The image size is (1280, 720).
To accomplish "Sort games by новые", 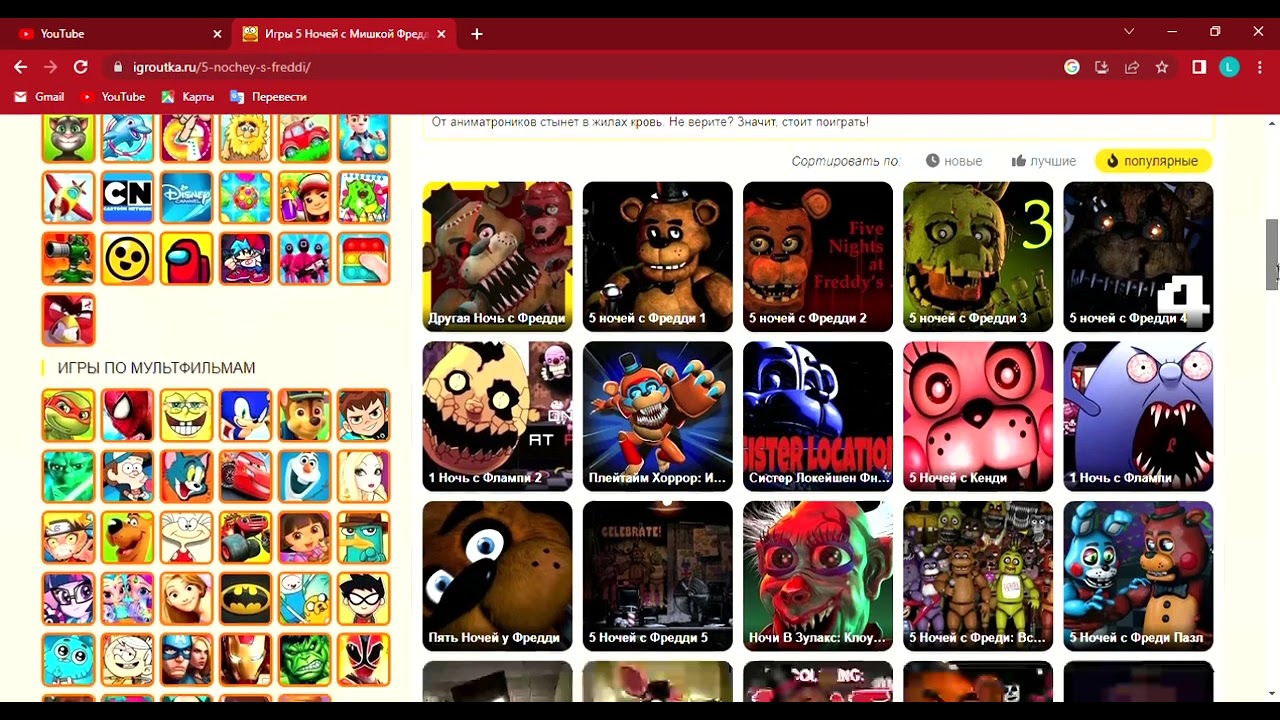I will (x=954, y=161).
